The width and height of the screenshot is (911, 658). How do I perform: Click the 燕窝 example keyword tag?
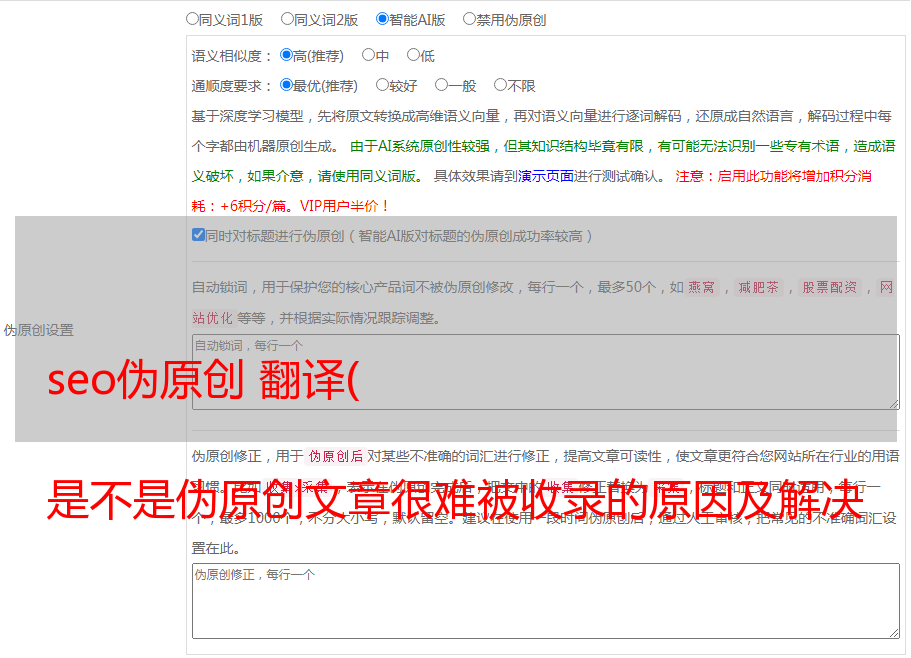click(702, 287)
